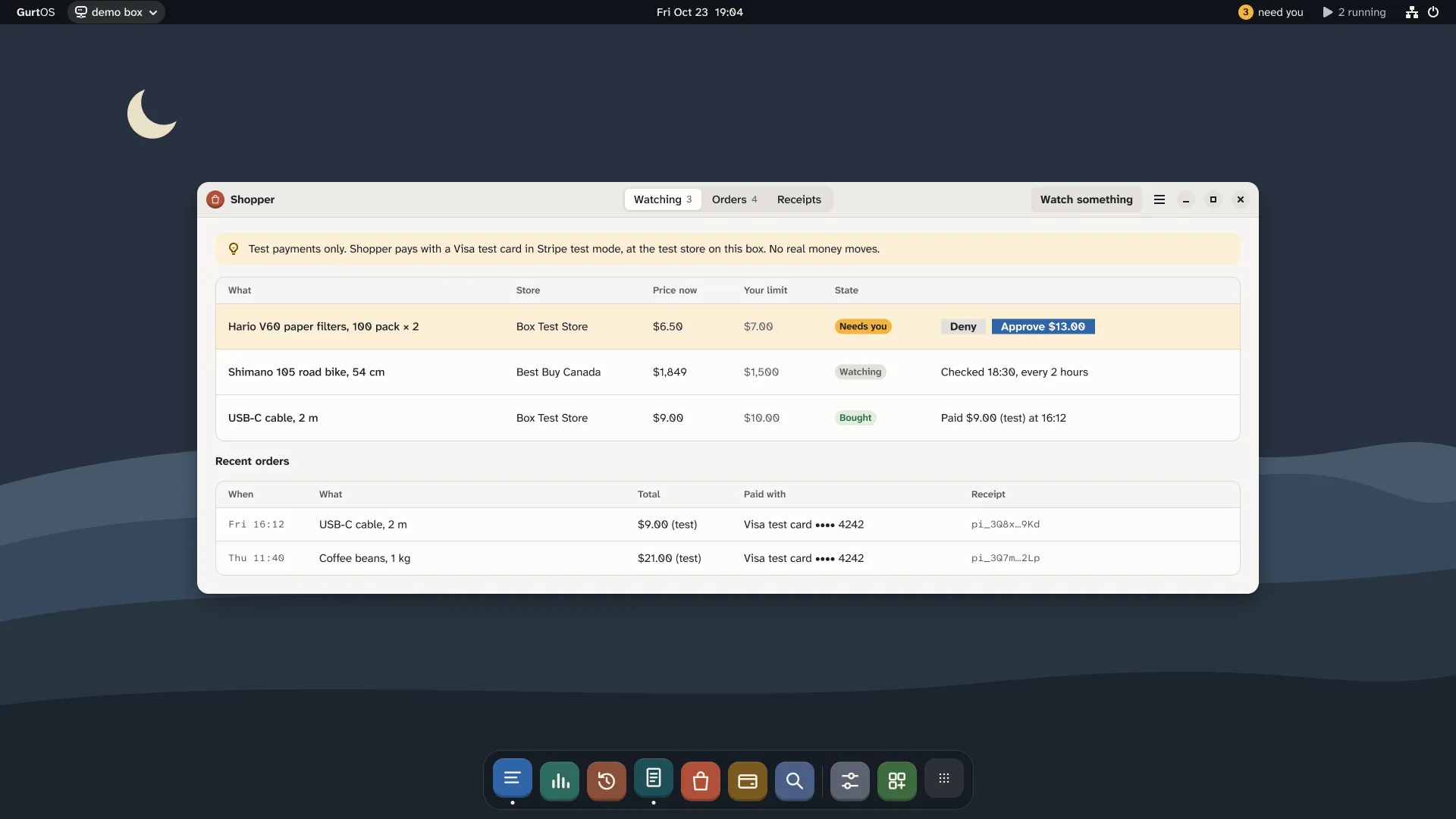Screen dimensions: 1456x819
Task: Click the power icon in top bar
Action: click(x=1433, y=12)
